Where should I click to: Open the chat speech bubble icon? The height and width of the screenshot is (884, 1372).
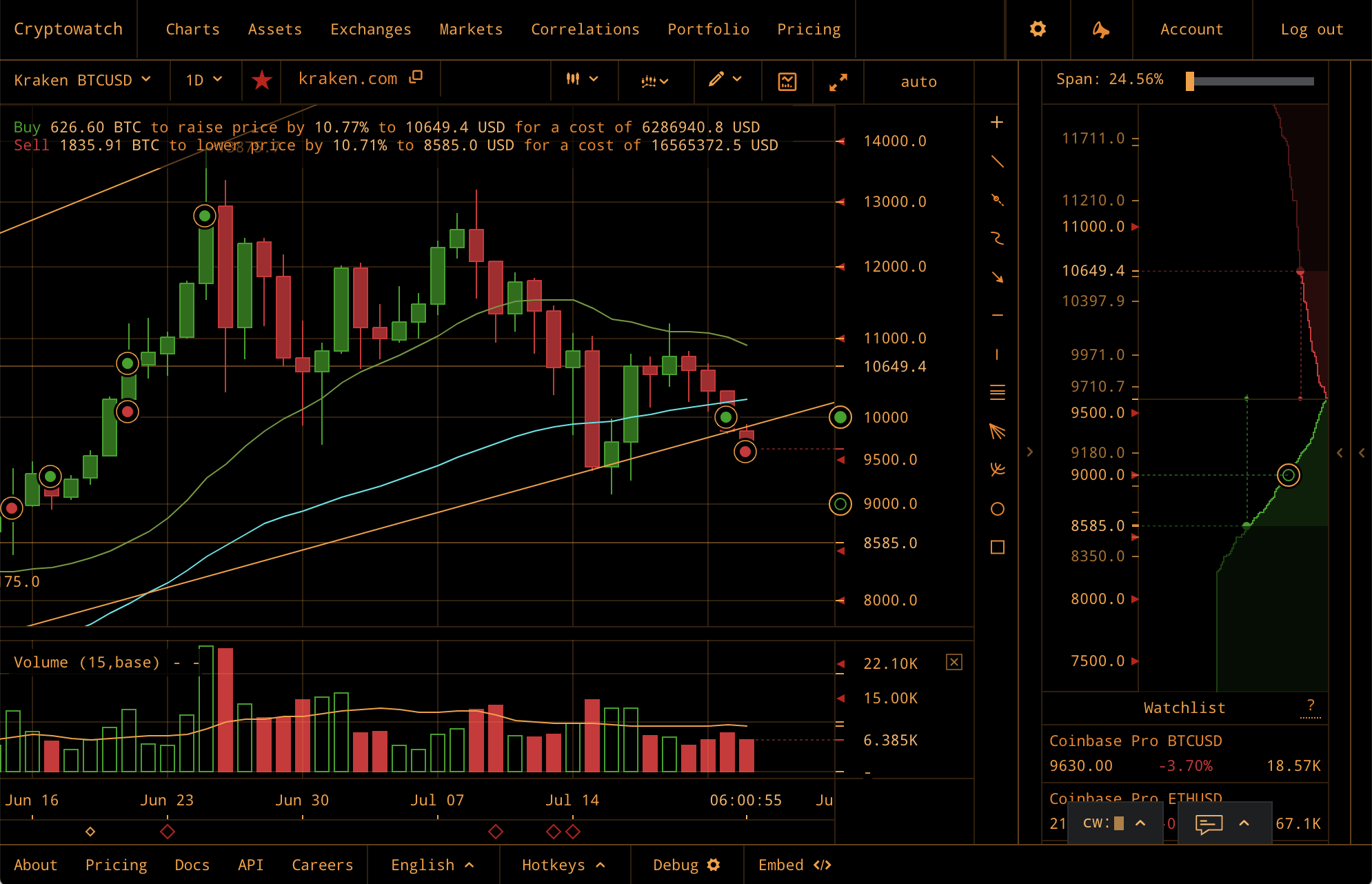(1208, 823)
